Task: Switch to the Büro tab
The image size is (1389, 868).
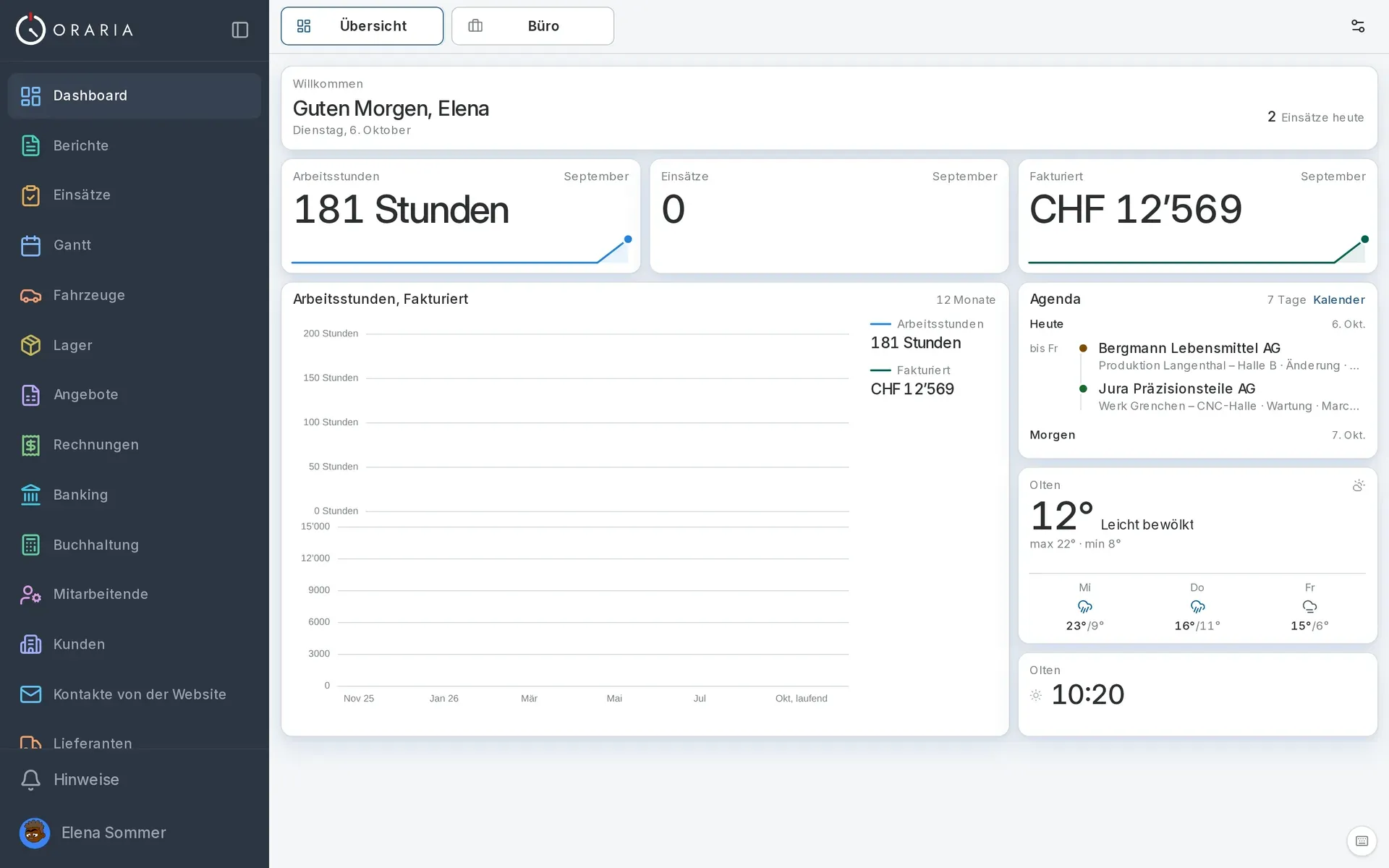Action: click(x=532, y=26)
